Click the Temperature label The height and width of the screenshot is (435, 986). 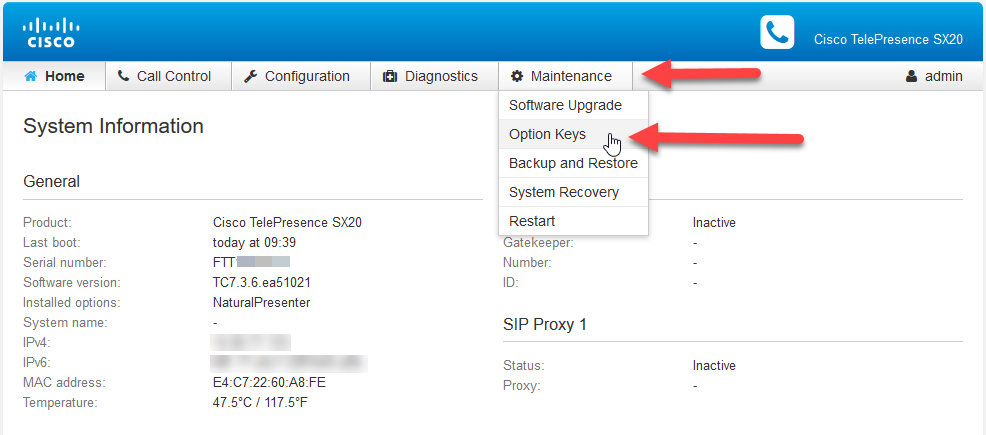[60, 403]
